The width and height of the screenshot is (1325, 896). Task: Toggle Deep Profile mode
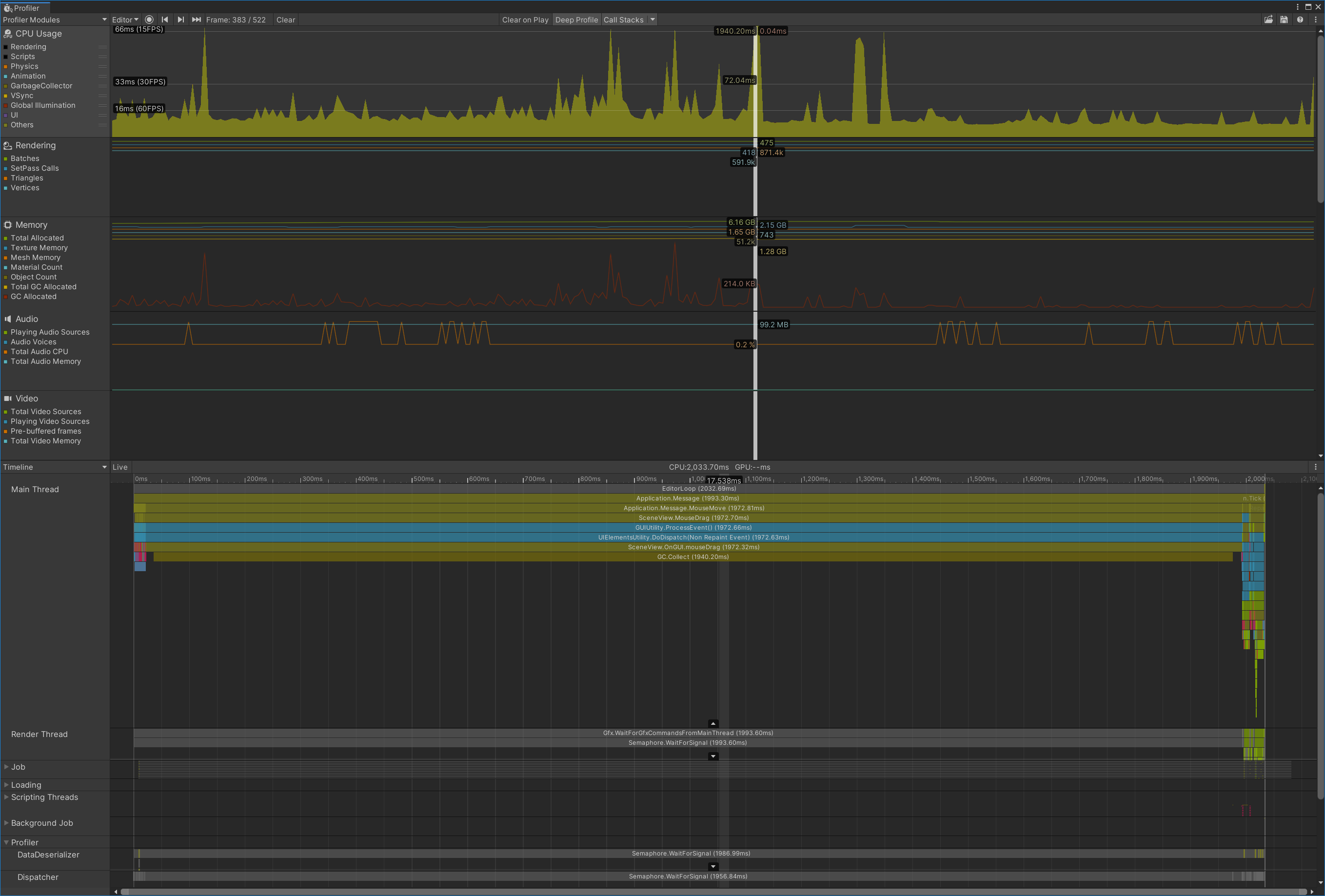pos(576,20)
